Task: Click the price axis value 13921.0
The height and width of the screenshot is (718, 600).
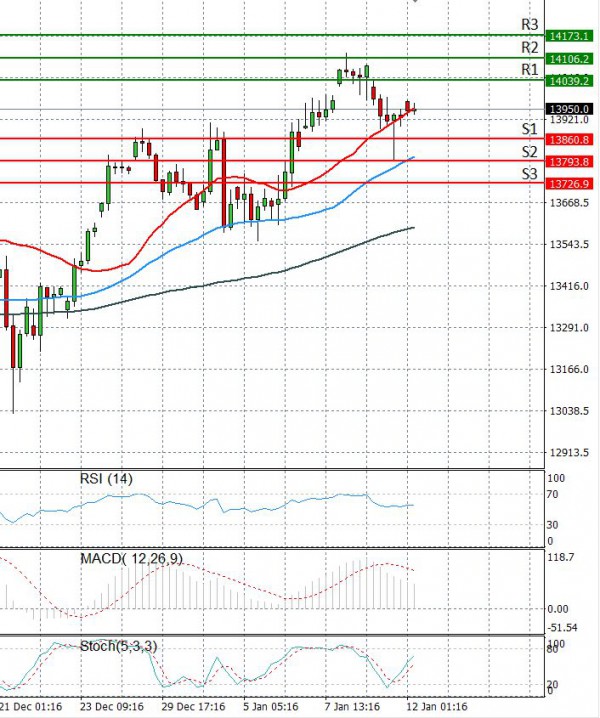Action: point(569,120)
